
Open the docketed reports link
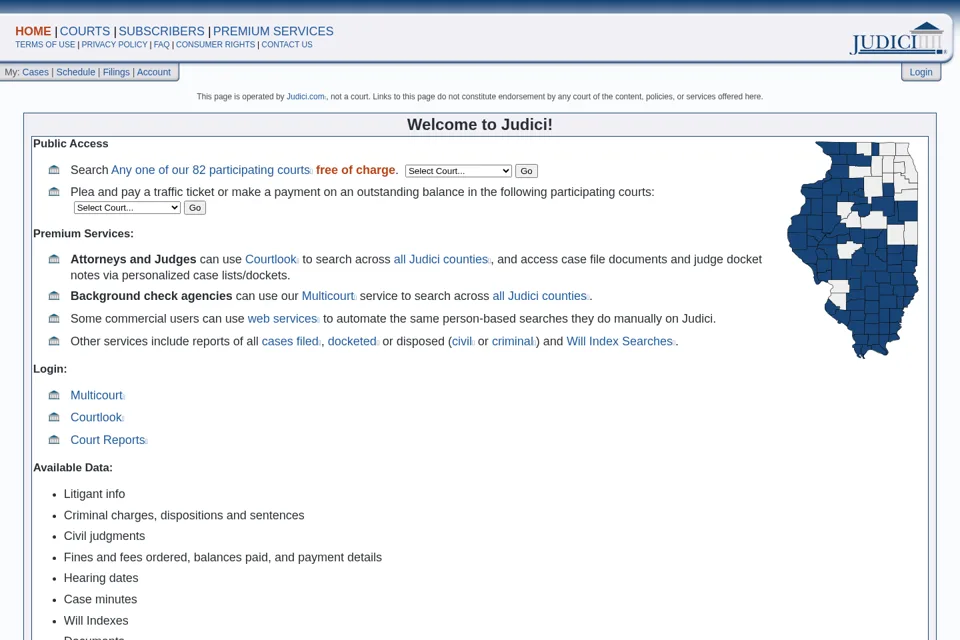point(352,341)
